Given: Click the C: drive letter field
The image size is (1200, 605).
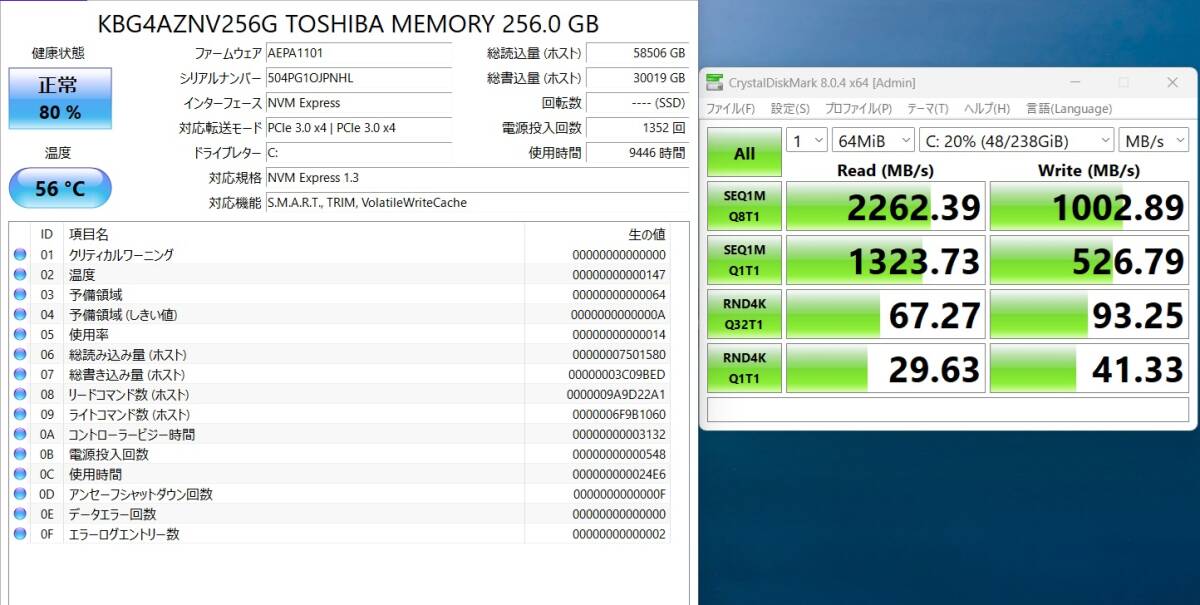Looking at the screenshot, I should point(358,153).
